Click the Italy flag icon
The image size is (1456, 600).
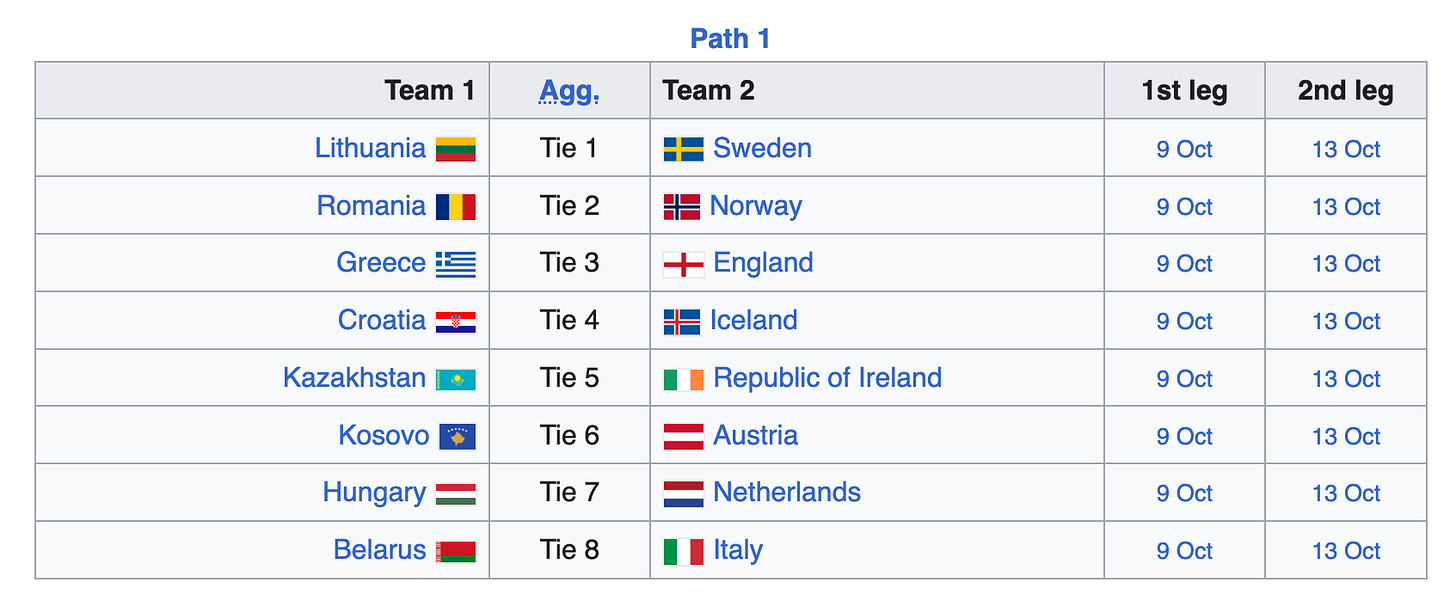click(684, 551)
